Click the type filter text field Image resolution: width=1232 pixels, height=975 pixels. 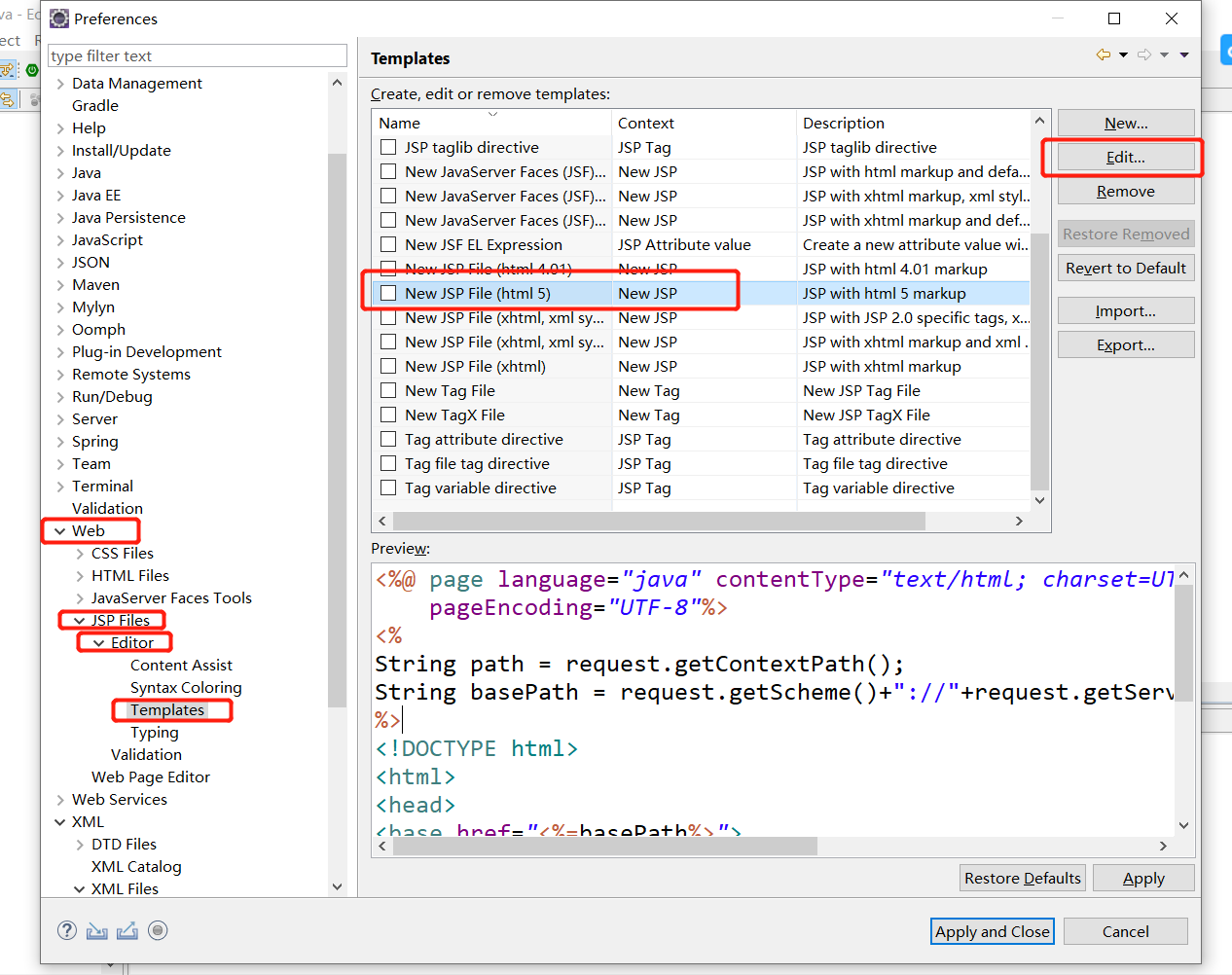point(198,55)
